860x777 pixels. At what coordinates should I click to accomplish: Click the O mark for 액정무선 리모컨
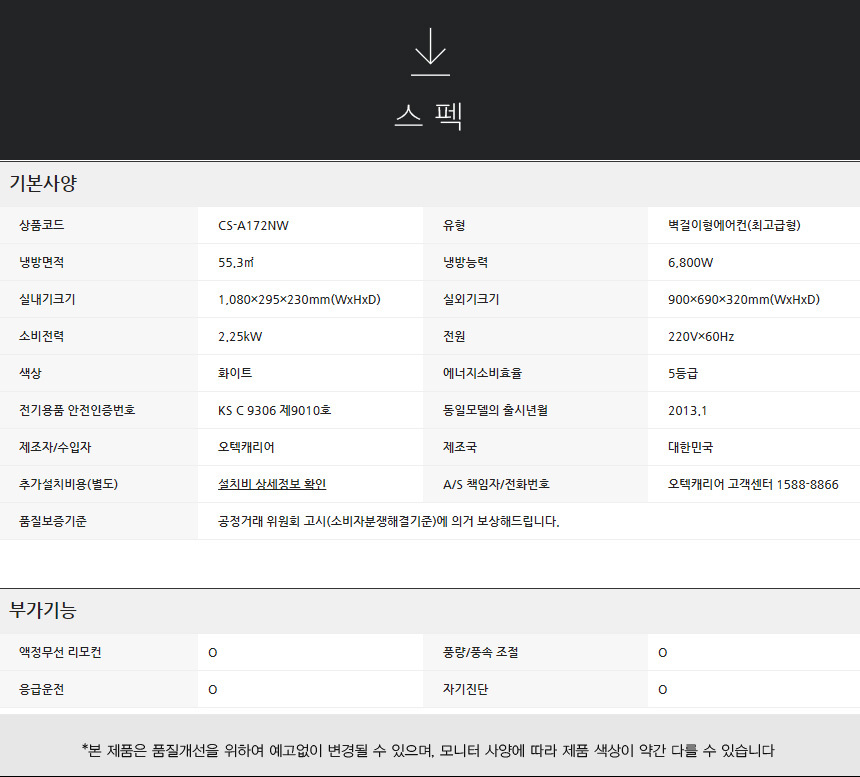point(213,653)
